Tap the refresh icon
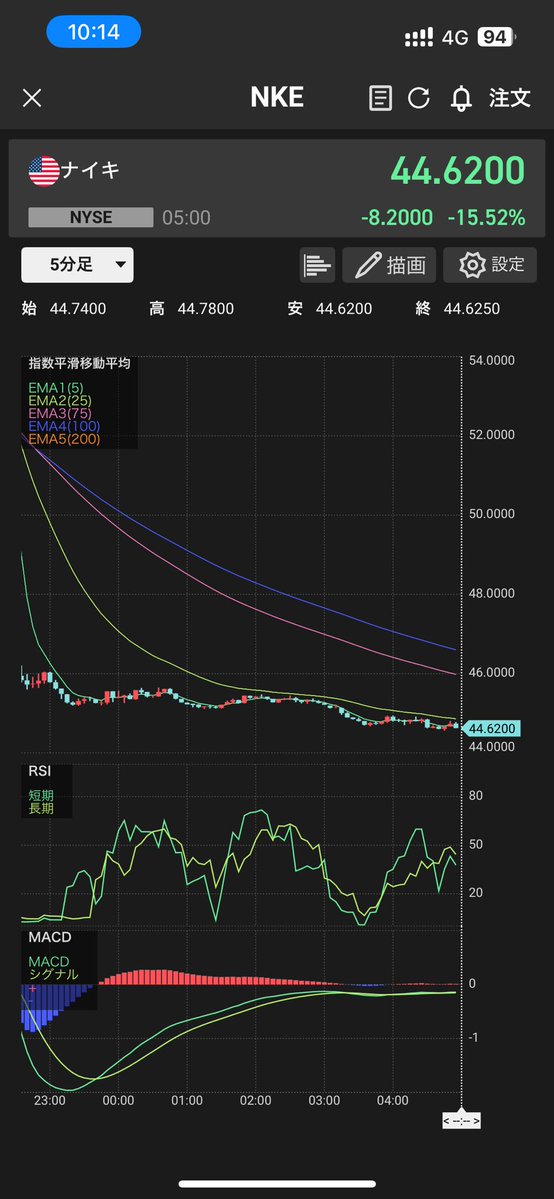Image resolution: width=554 pixels, height=1199 pixels. pyautogui.click(x=419, y=98)
